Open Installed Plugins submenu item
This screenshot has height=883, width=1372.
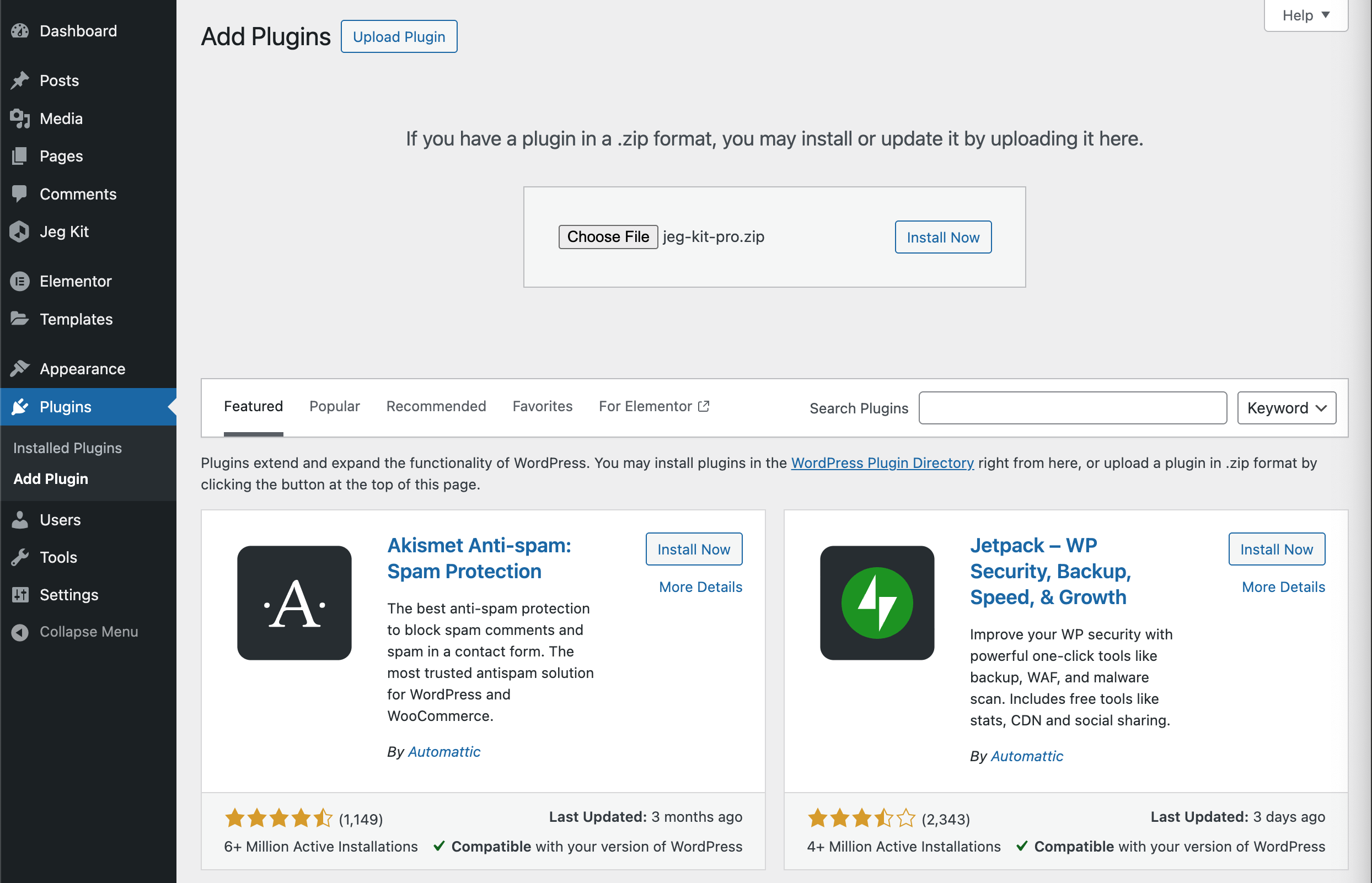[x=68, y=448]
